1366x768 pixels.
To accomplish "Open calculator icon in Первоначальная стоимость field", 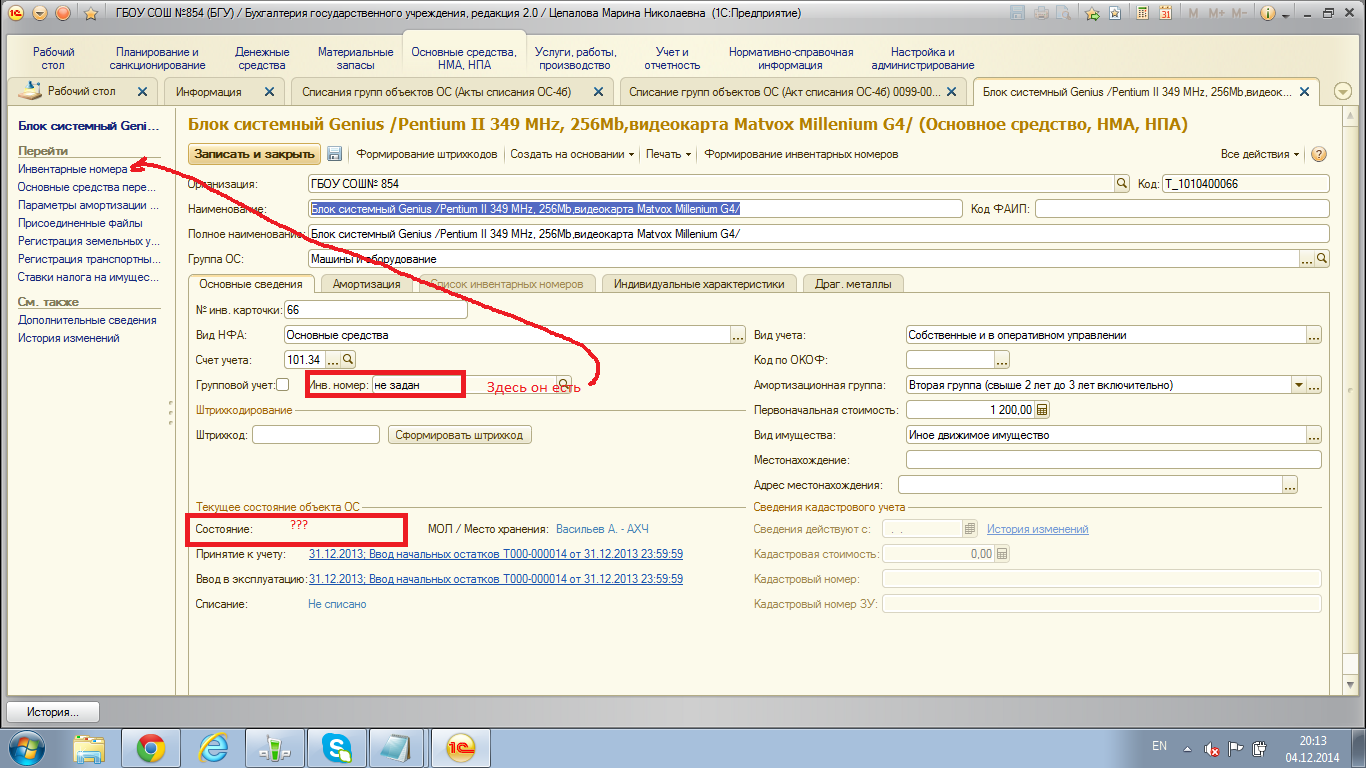I will (x=1042, y=410).
